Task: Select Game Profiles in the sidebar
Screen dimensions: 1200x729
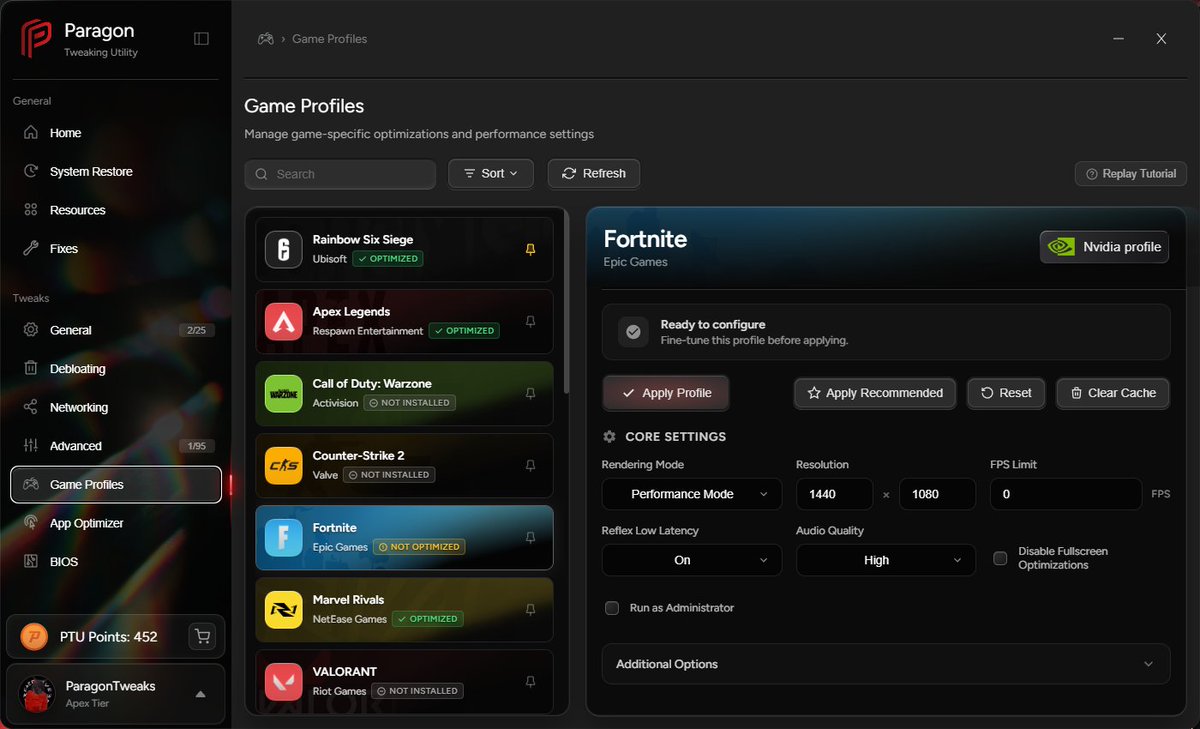Action: point(116,485)
